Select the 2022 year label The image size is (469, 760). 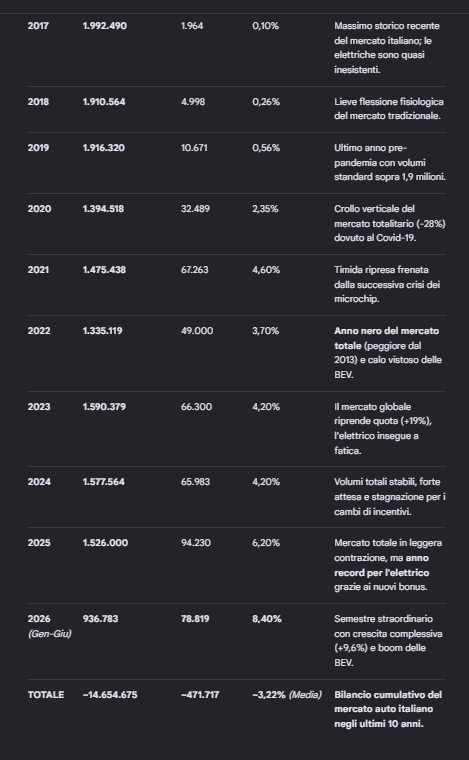(39, 331)
